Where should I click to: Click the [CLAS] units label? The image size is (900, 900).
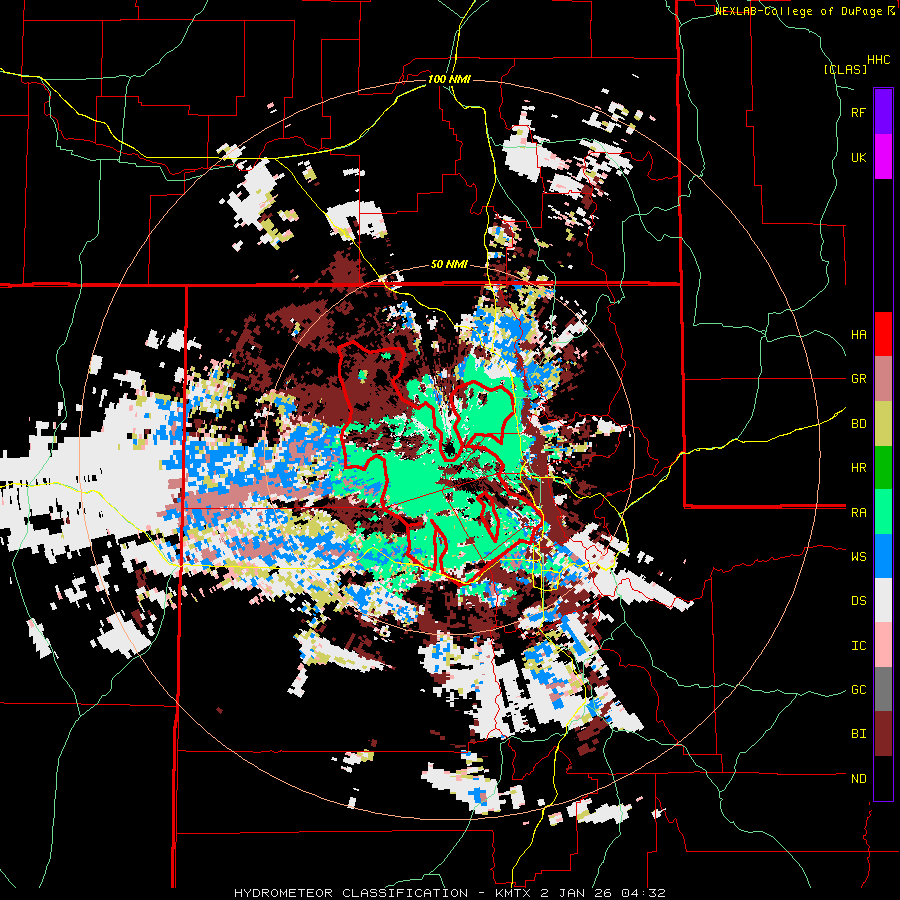click(845, 70)
